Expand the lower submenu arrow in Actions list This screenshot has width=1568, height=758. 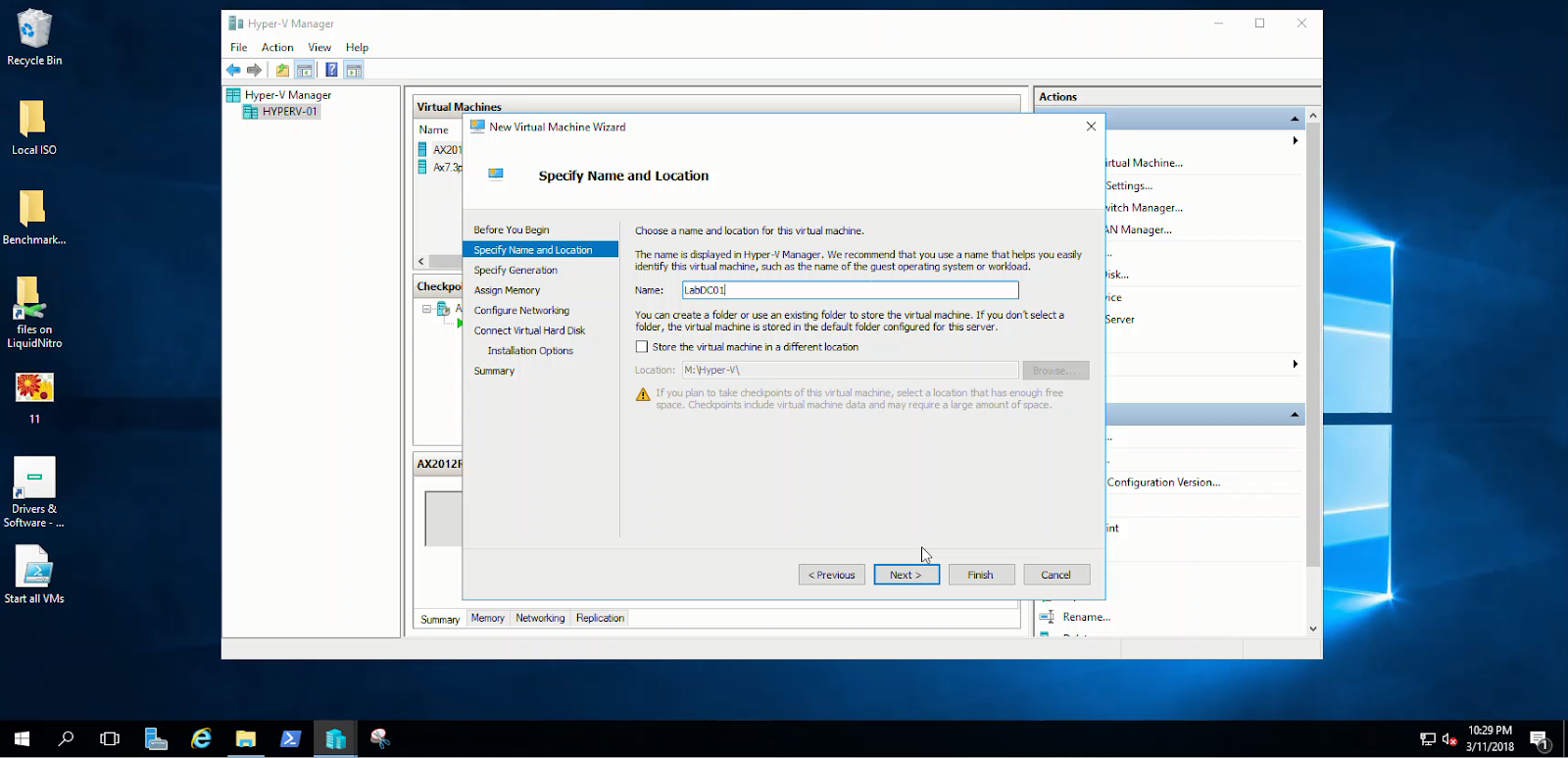[1296, 364]
